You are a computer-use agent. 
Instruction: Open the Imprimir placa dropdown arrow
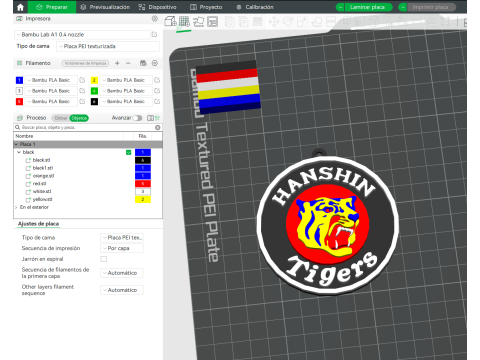(x=403, y=7)
